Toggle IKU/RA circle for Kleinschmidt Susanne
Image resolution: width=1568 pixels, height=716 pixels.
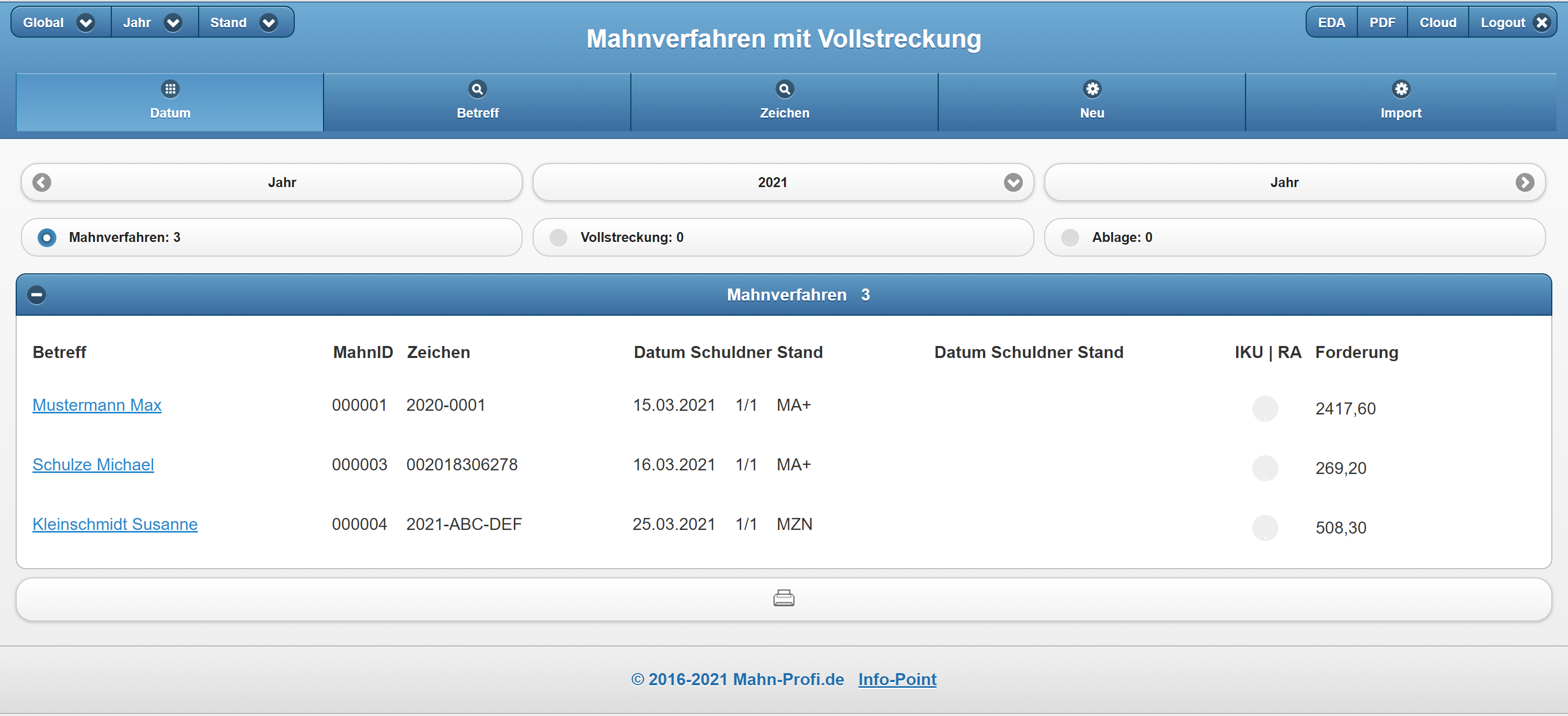tap(1265, 528)
